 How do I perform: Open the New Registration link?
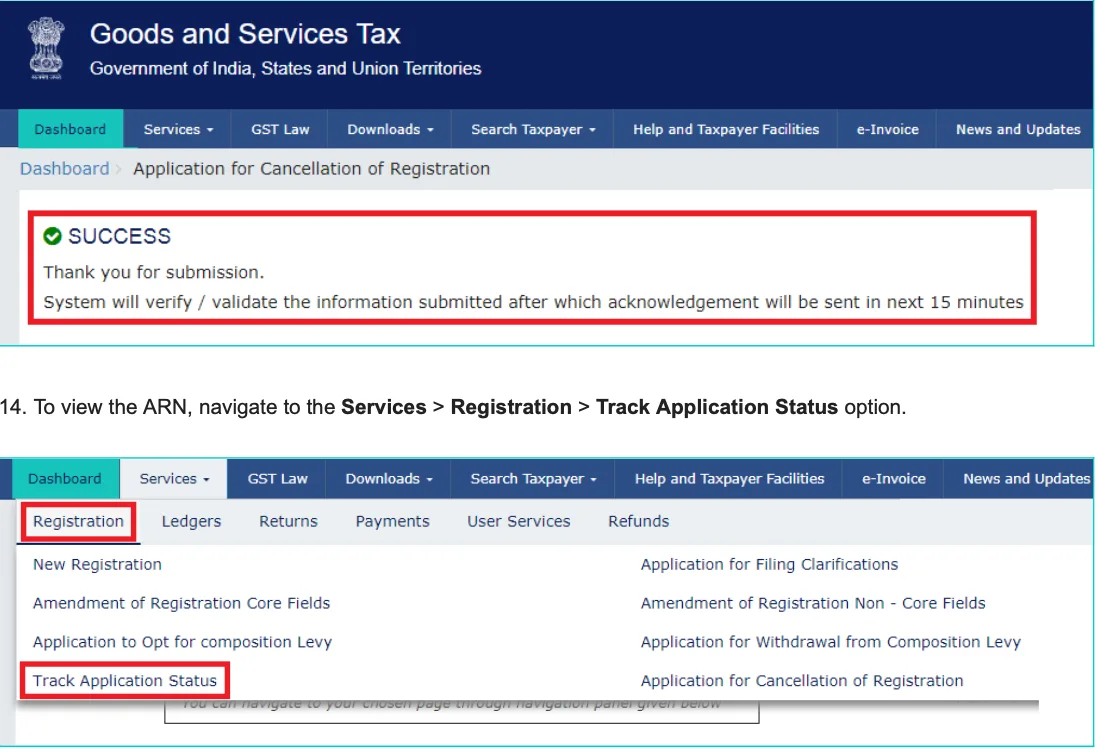98,564
